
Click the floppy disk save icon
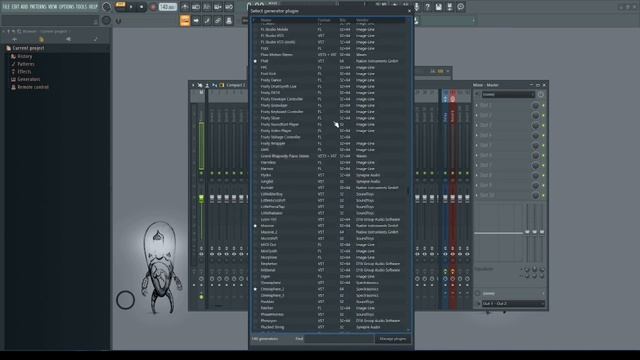tap(438, 7)
